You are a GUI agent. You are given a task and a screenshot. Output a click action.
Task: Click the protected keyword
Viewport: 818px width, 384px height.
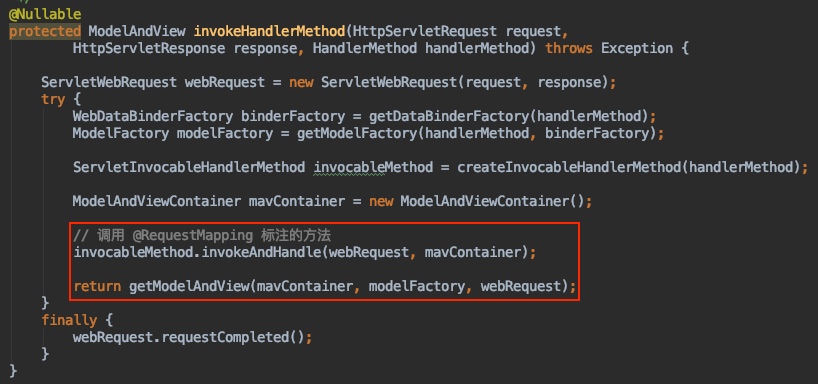pyautogui.click(x=45, y=31)
